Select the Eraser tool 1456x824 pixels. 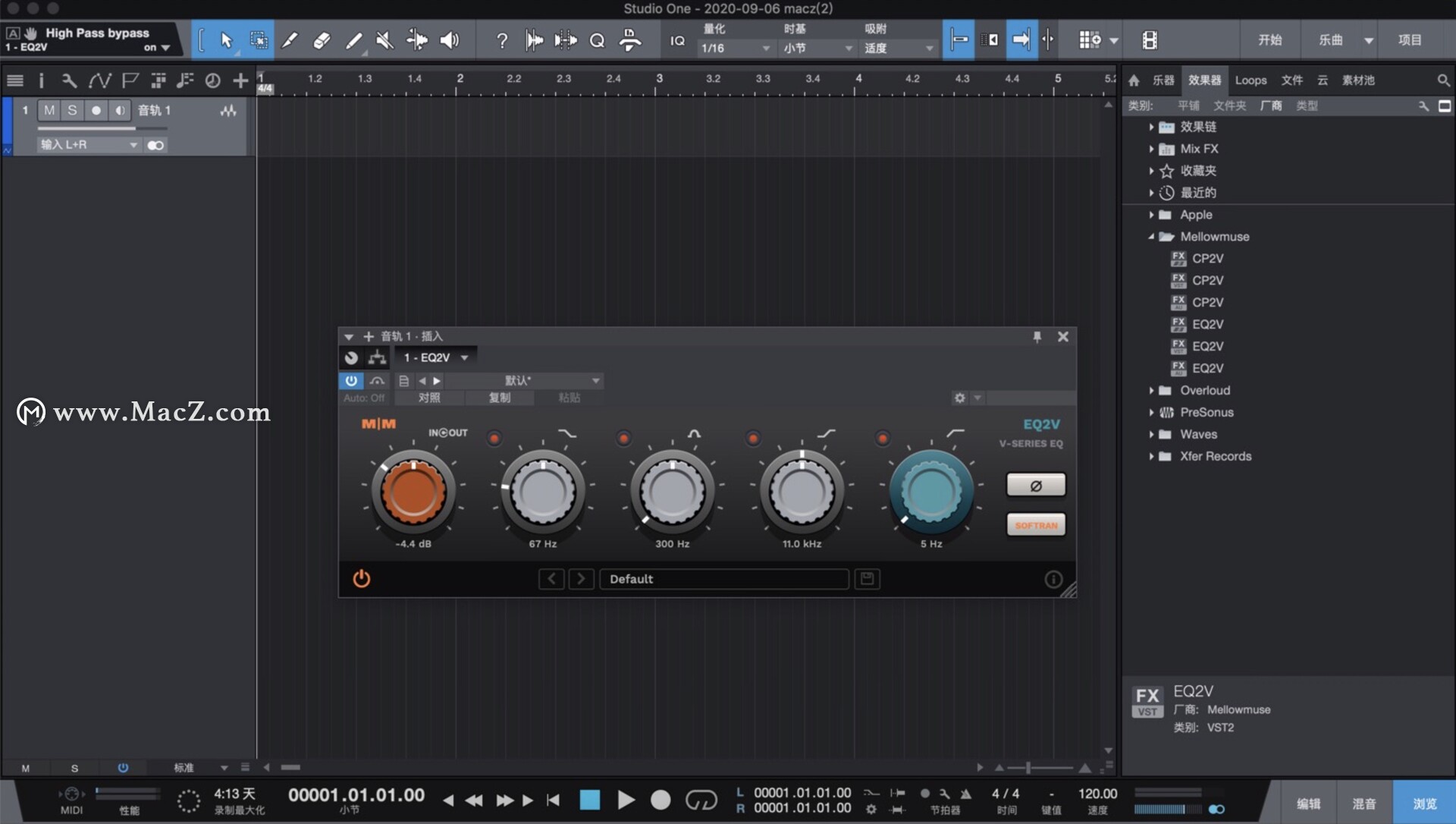click(x=322, y=40)
